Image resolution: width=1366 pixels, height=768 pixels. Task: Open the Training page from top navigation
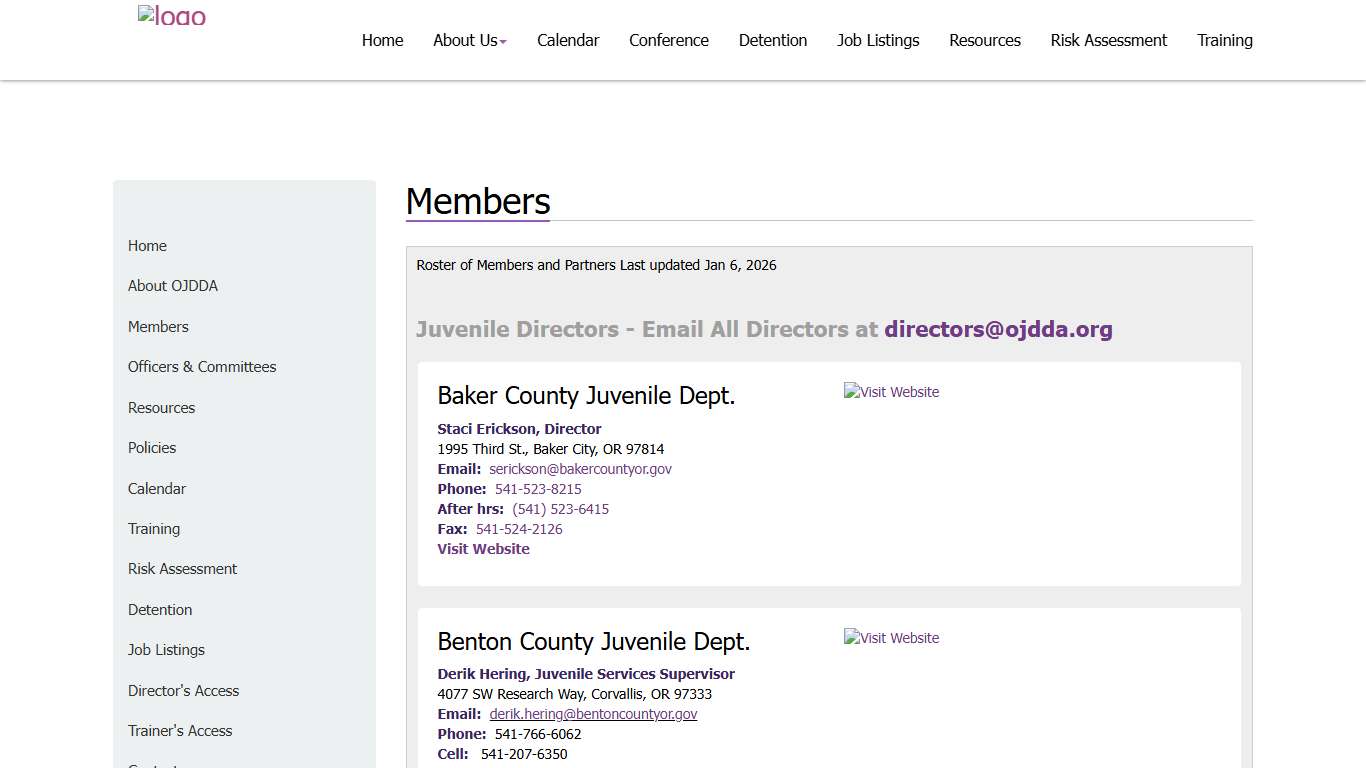tap(1224, 40)
